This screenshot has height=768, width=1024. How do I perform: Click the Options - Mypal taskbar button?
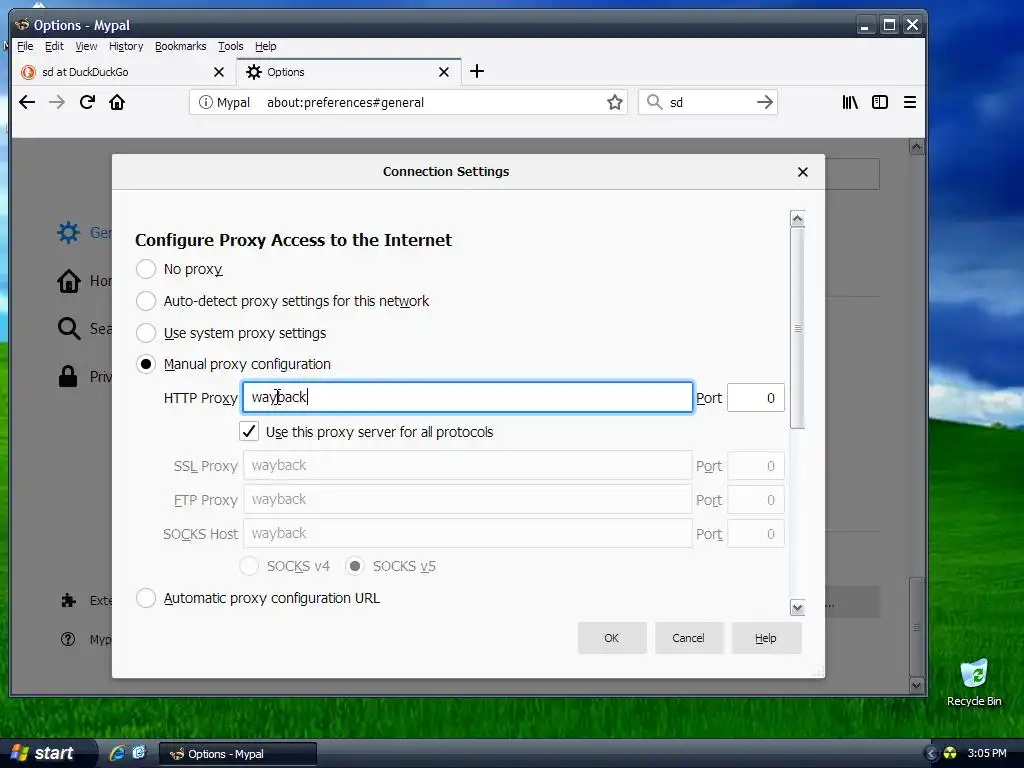tap(238, 754)
